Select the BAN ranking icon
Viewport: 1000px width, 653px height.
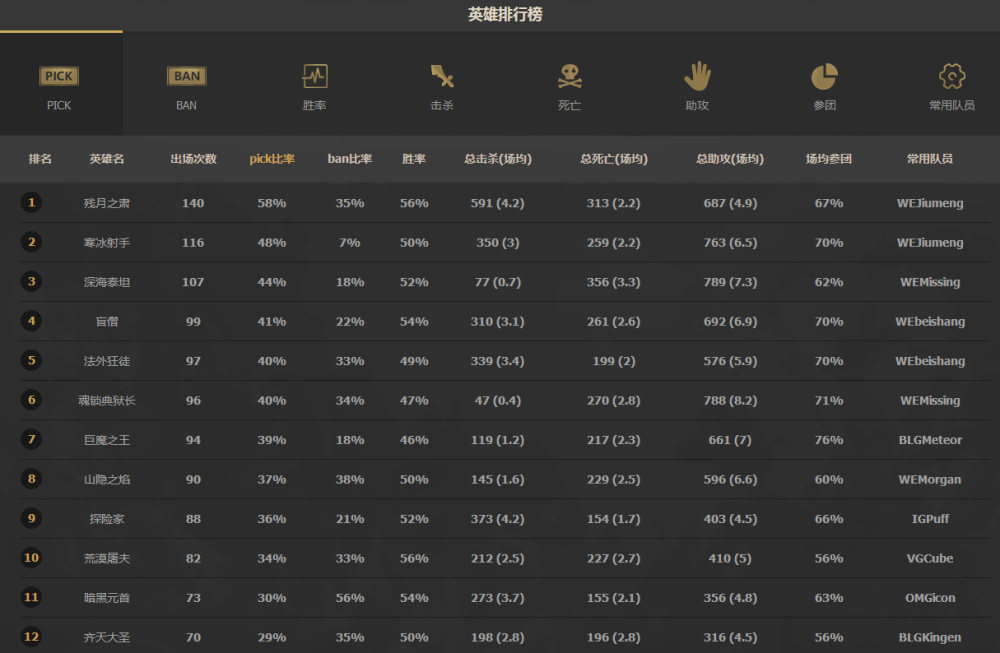(186, 77)
